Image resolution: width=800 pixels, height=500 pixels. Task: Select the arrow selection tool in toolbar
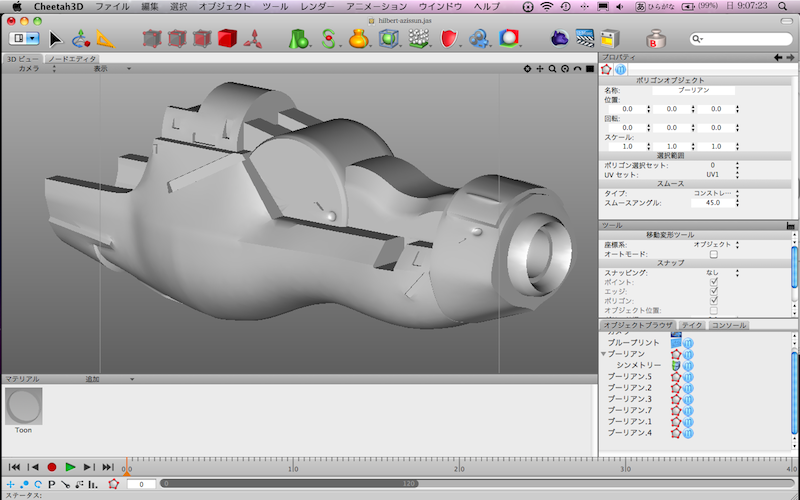55,39
